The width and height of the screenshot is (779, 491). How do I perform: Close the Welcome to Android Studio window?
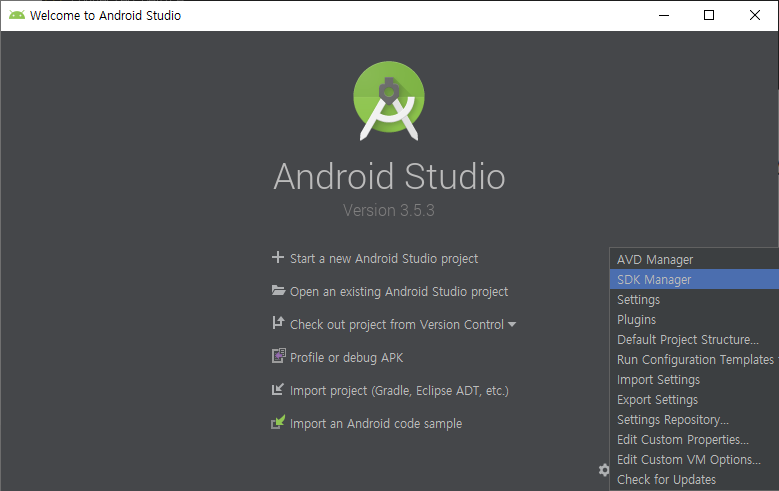755,15
